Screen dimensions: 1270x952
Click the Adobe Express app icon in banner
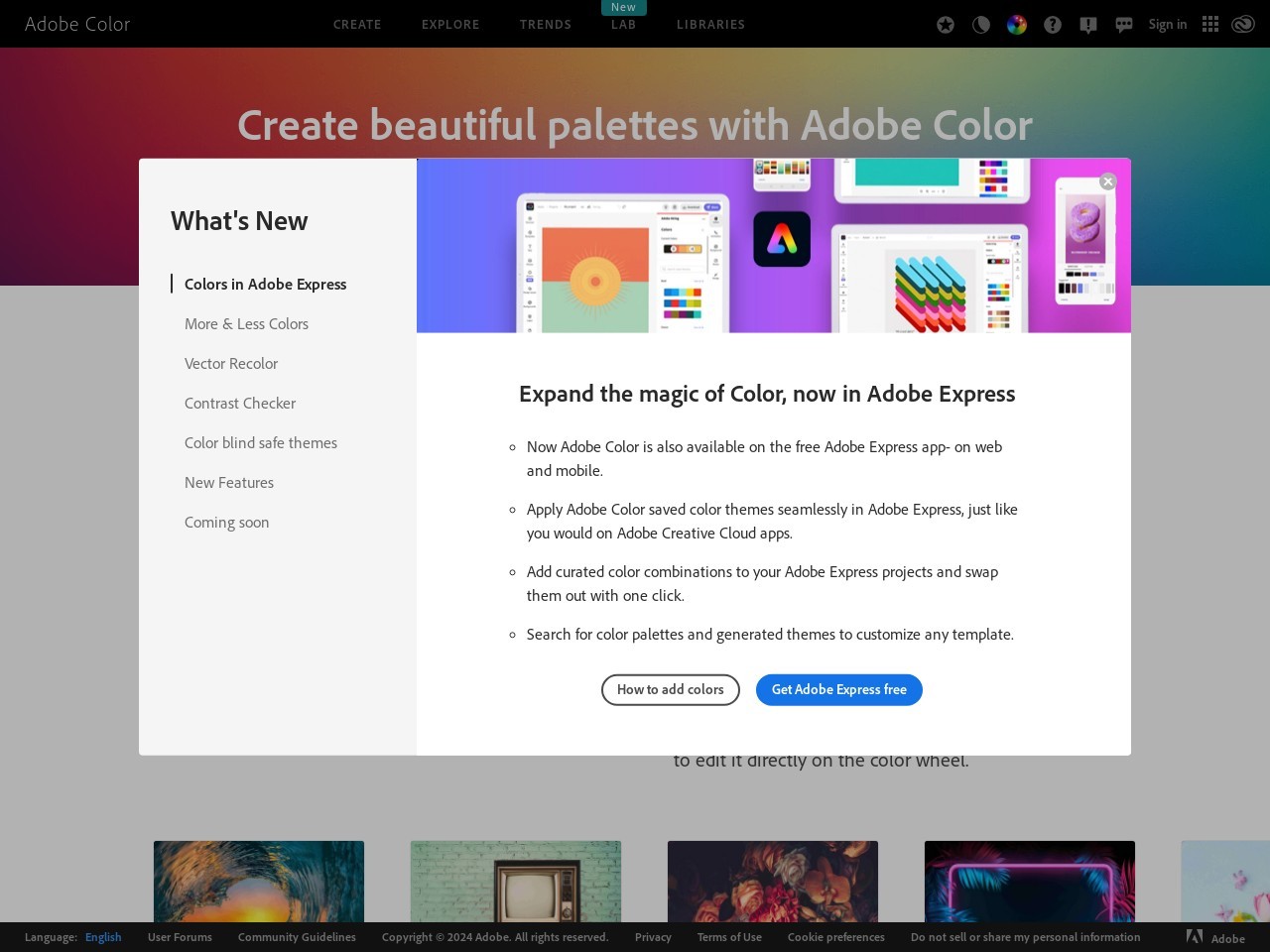782,239
